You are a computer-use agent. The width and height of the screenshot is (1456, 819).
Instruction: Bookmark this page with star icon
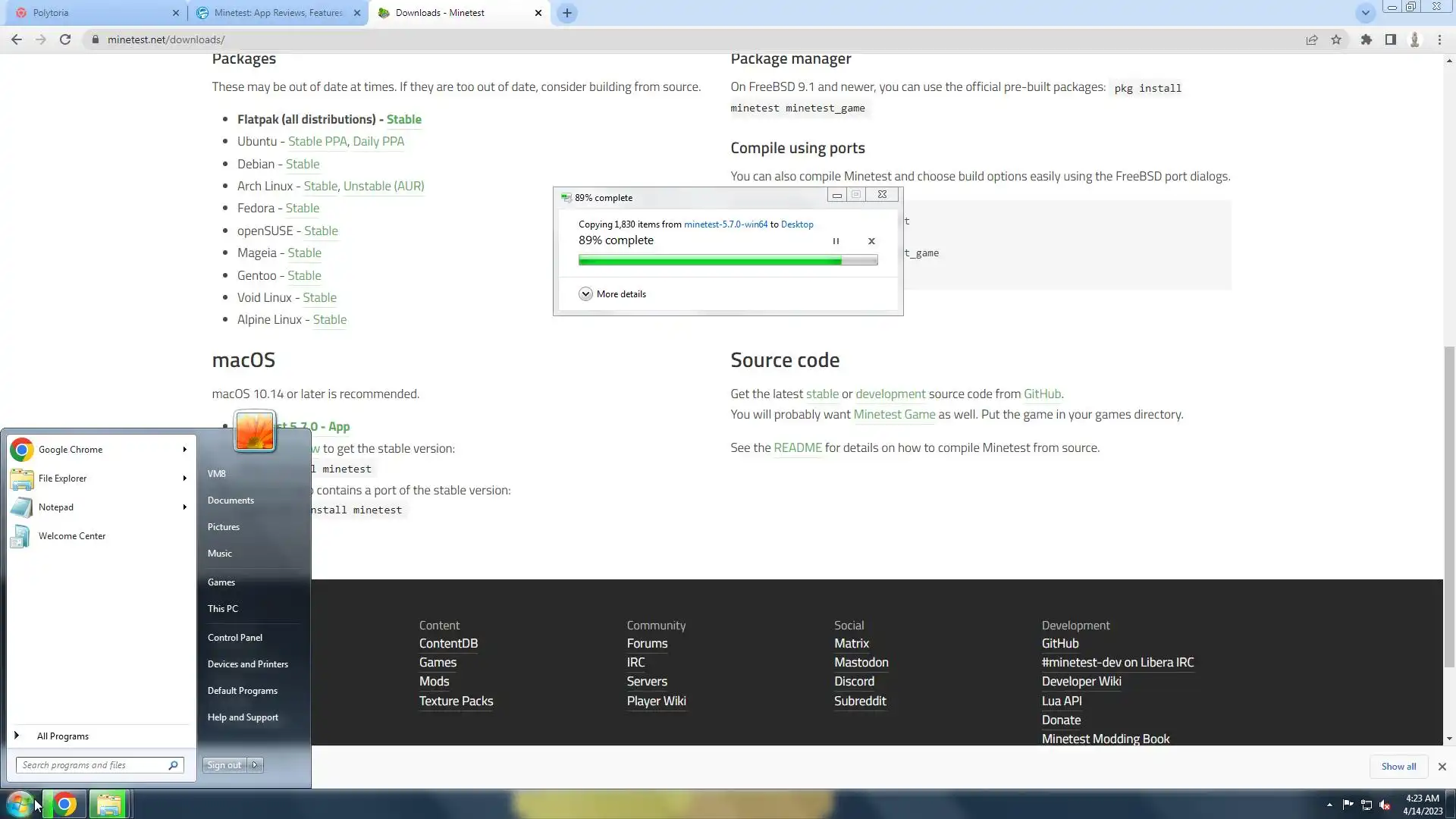[1336, 39]
